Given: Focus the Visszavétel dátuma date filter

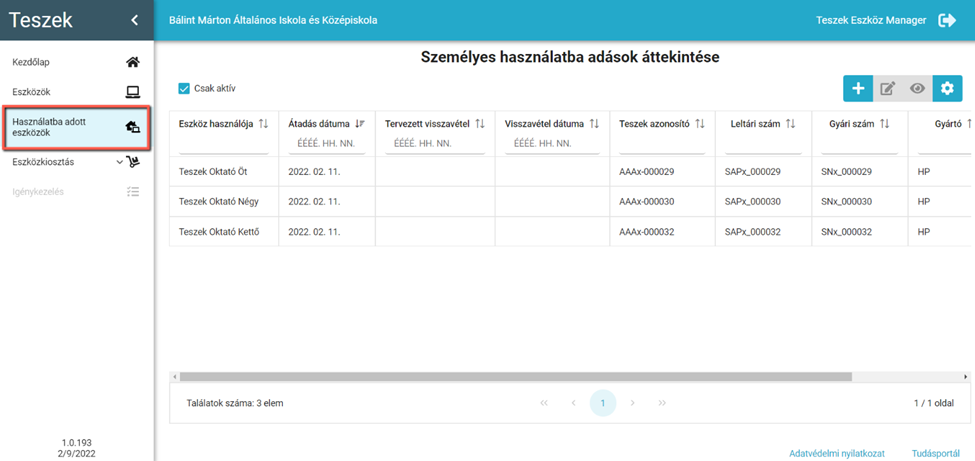Looking at the screenshot, I should click(x=552, y=144).
